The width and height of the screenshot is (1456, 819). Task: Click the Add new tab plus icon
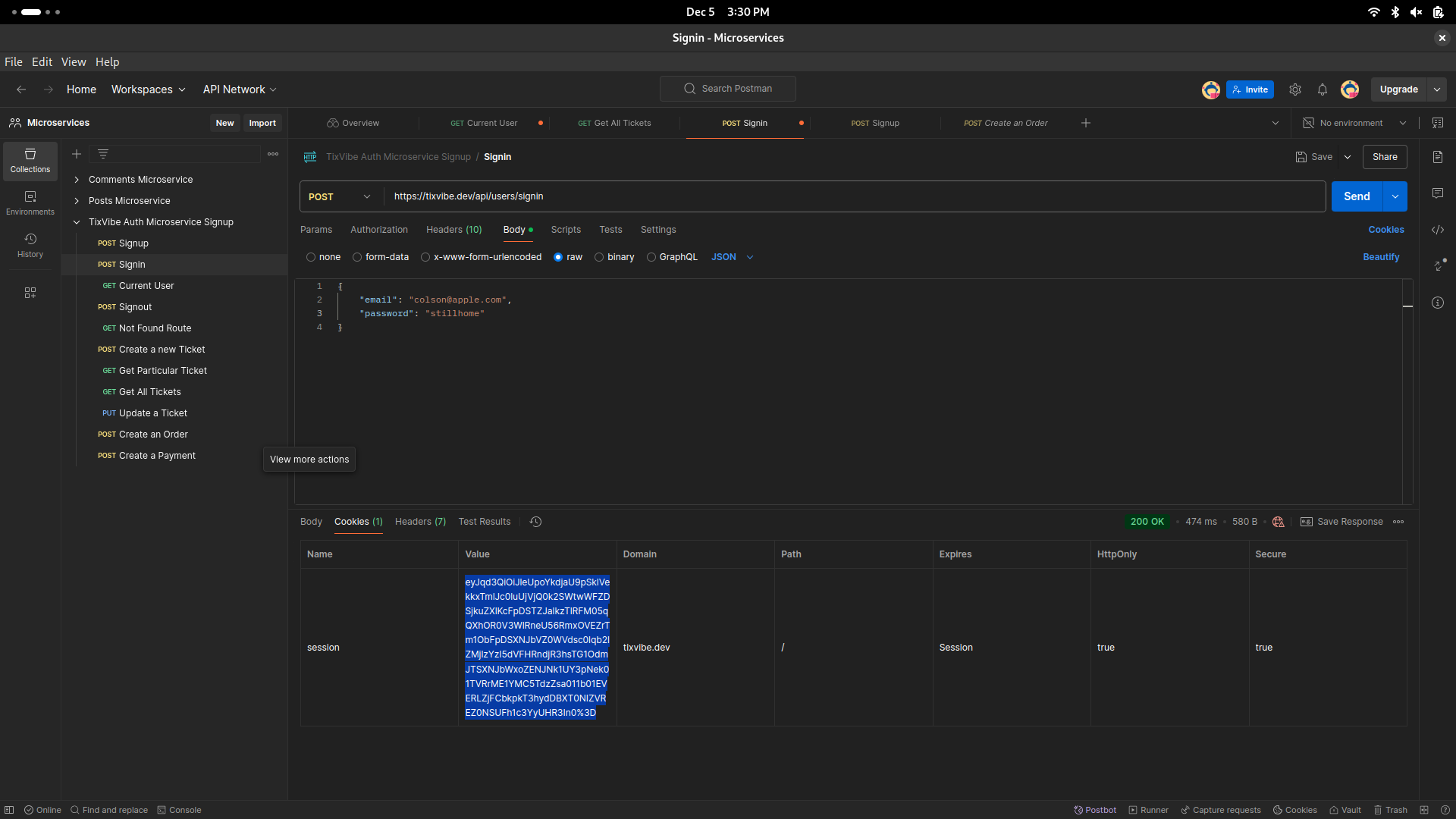[1086, 122]
